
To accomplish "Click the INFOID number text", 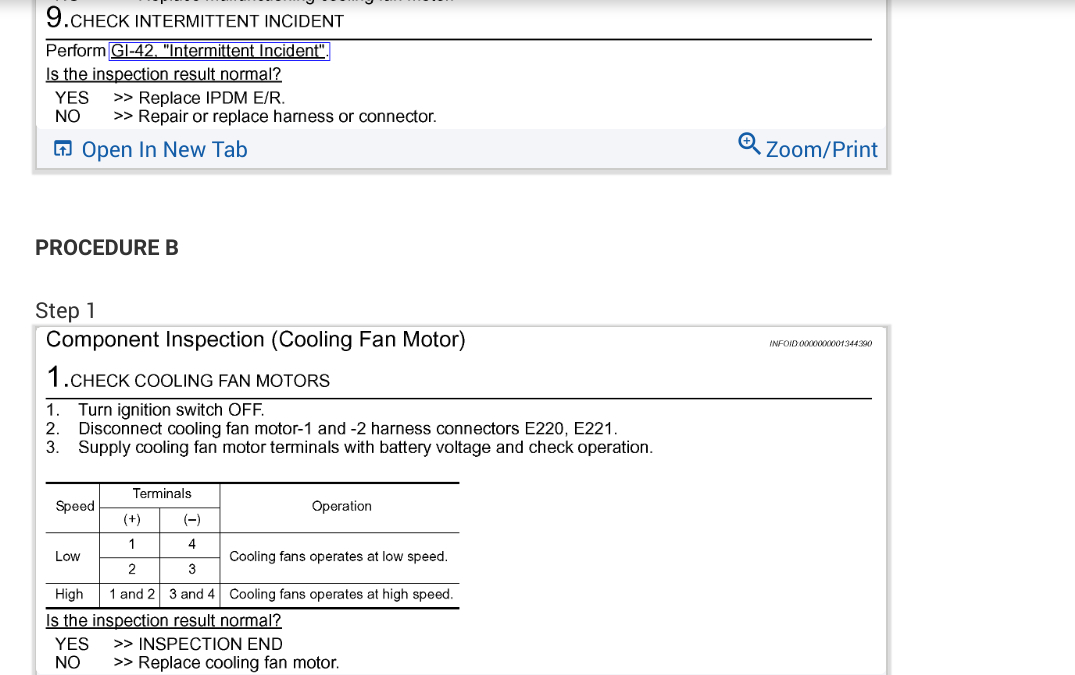I will click(x=820, y=343).
